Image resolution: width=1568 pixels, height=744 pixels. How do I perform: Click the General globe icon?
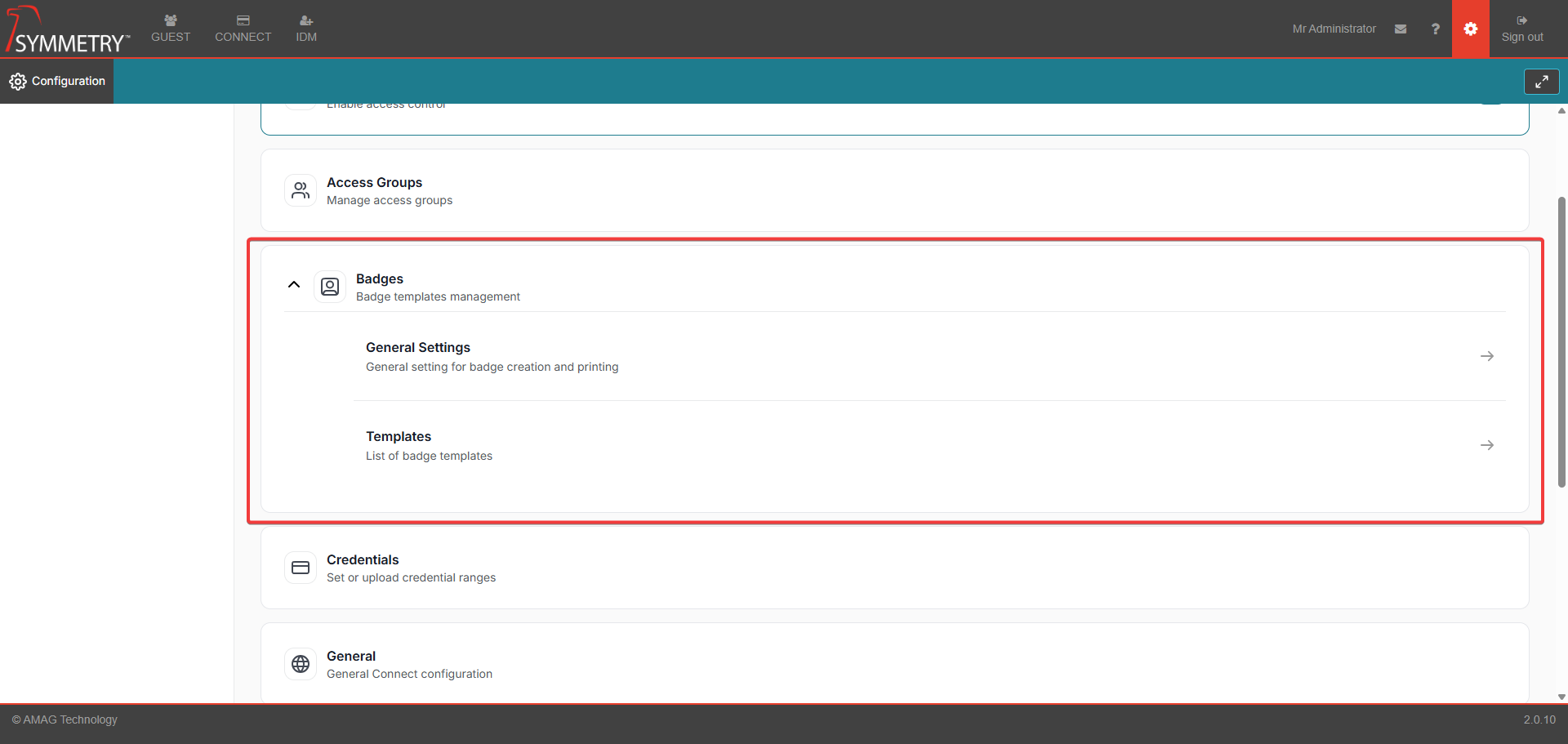(300, 664)
